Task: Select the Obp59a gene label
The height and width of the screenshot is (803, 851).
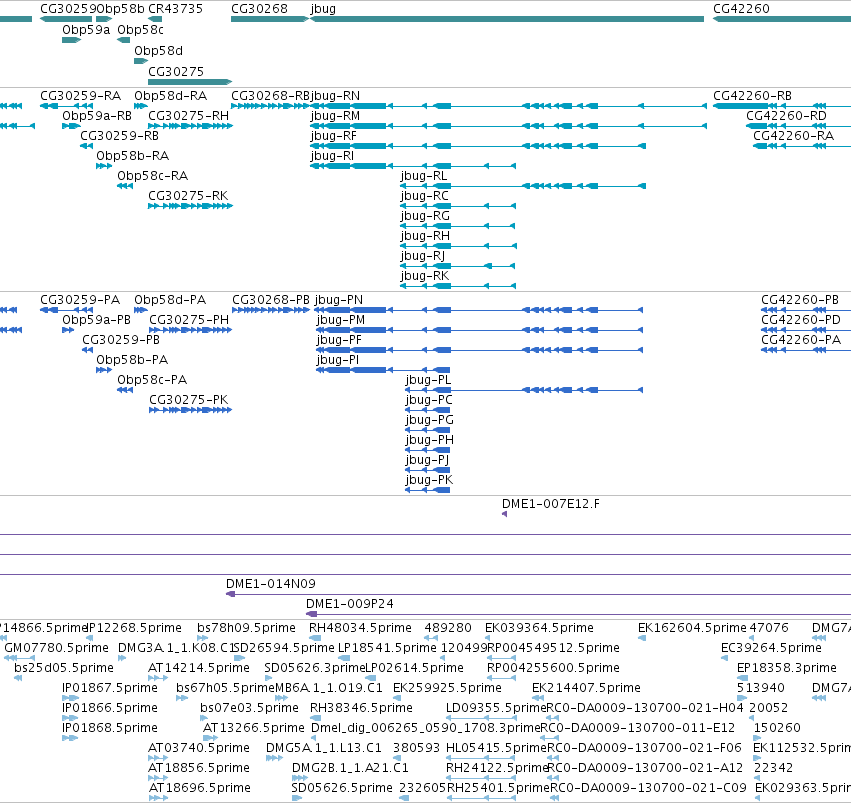Action: [x=86, y=30]
